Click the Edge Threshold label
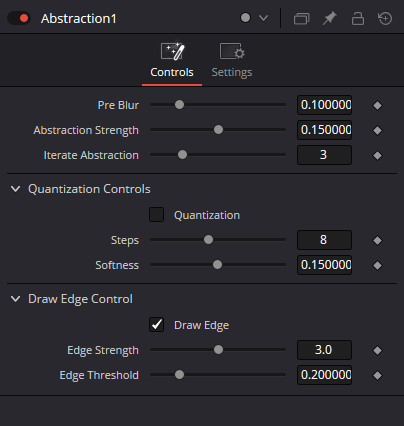This screenshot has height=426, width=404. tap(99, 375)
